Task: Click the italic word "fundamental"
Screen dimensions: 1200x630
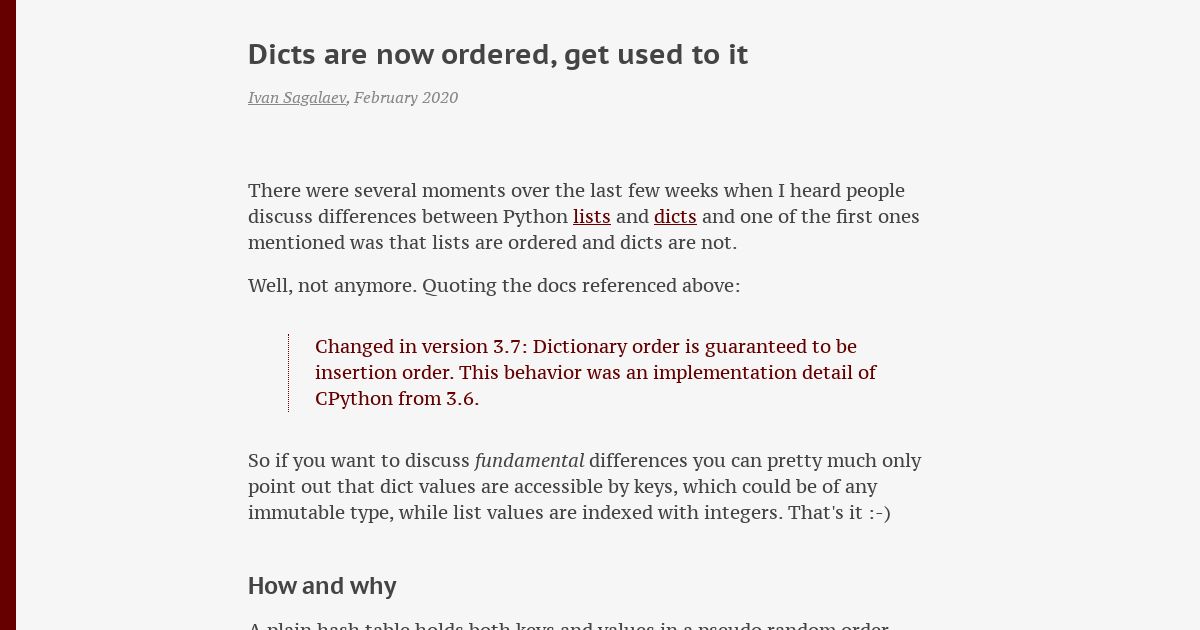Action: click(529, 461)
